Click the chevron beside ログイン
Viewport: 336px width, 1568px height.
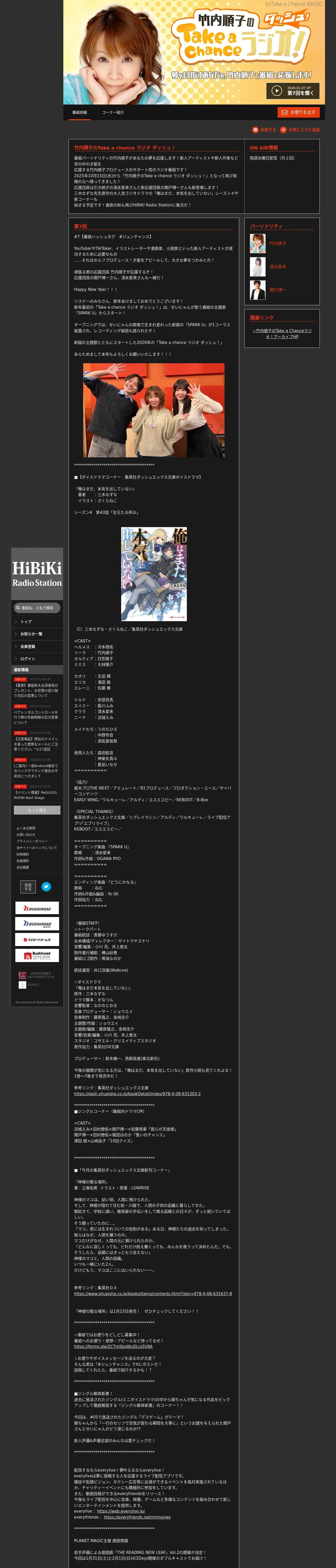(16, 659)
